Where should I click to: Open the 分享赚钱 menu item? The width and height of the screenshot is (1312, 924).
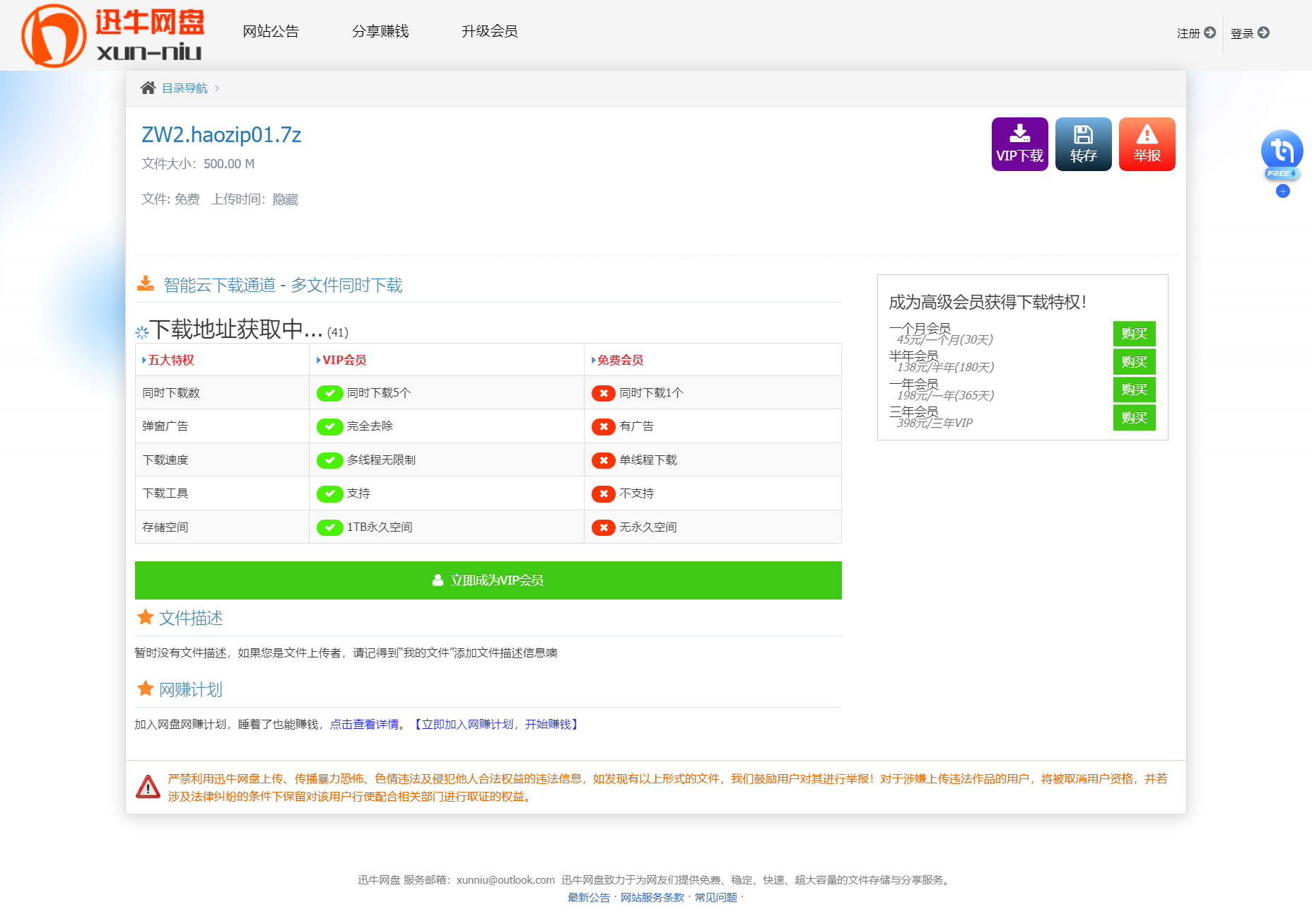(x=380, y=32)
